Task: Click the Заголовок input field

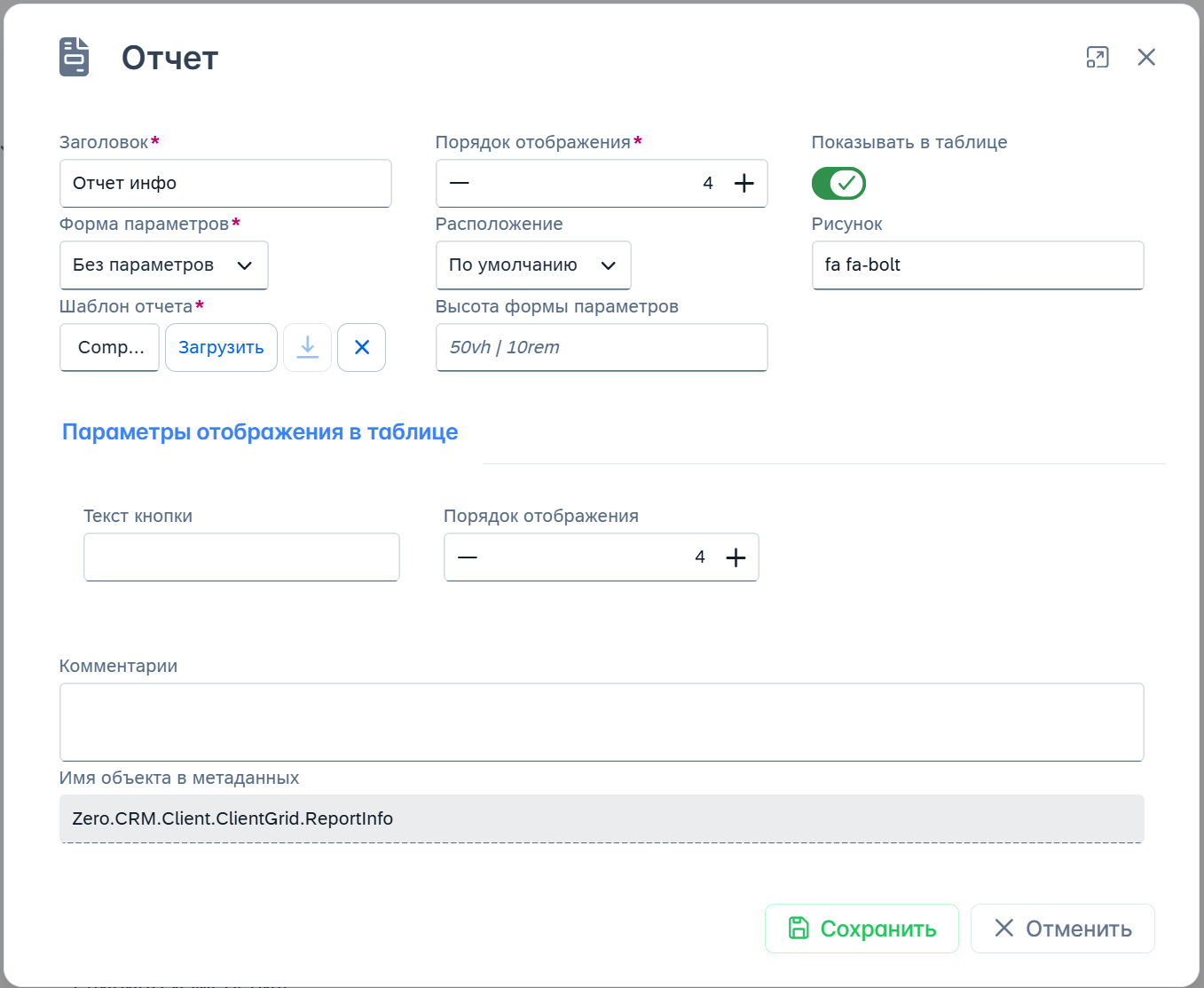Action: coord(225,184)
